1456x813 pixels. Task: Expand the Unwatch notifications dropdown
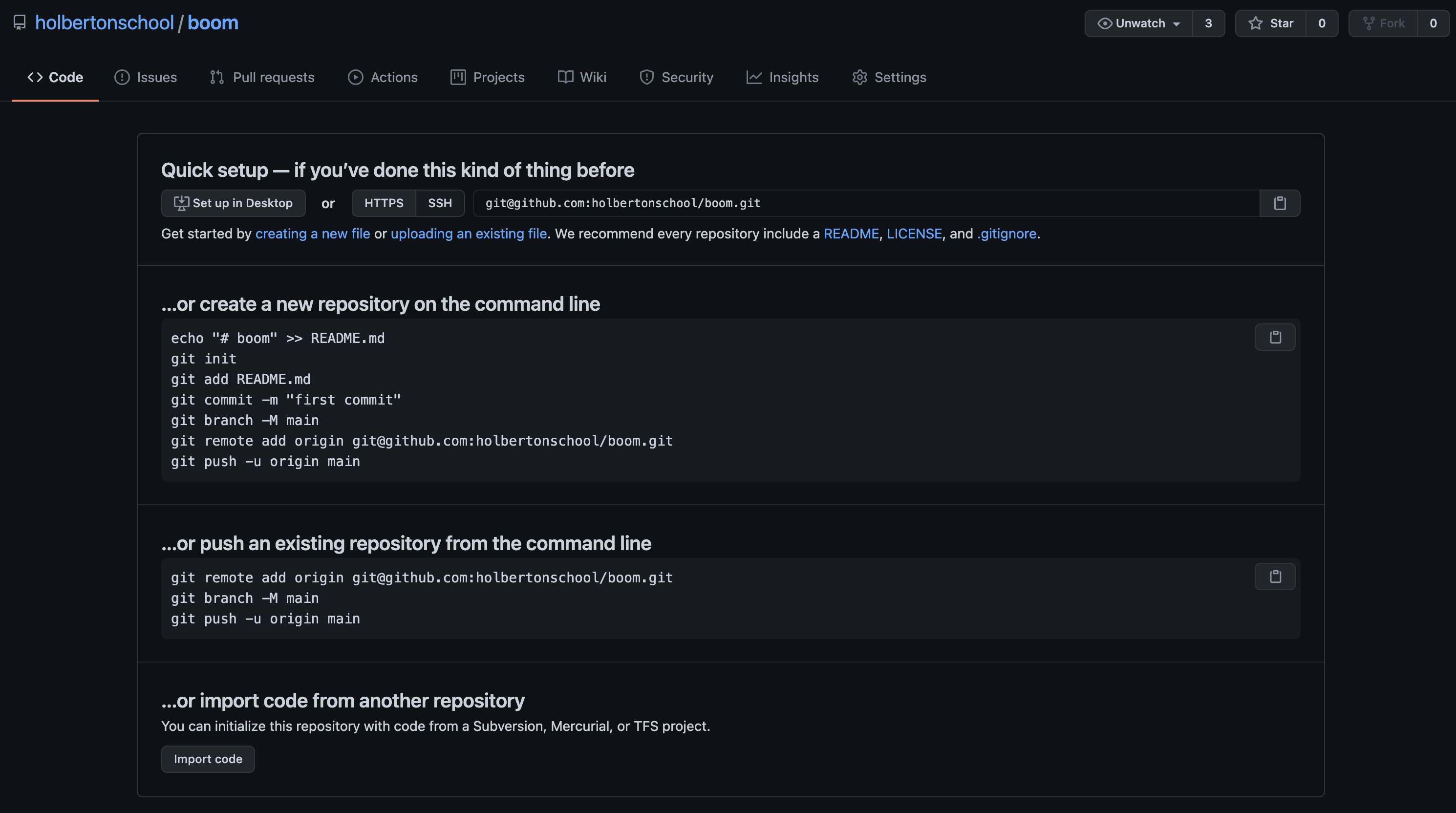(1138, 23)
